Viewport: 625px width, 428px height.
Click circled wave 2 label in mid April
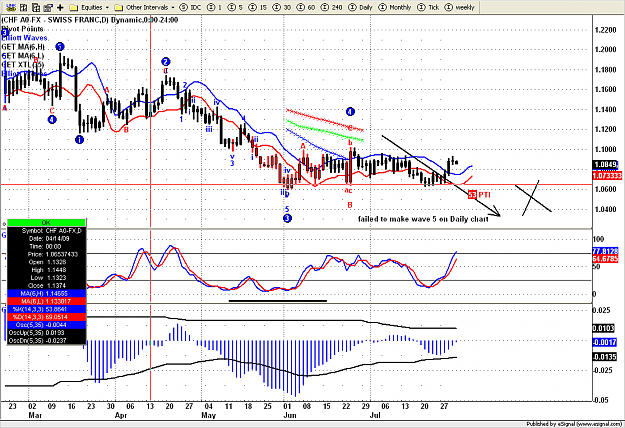166,61
